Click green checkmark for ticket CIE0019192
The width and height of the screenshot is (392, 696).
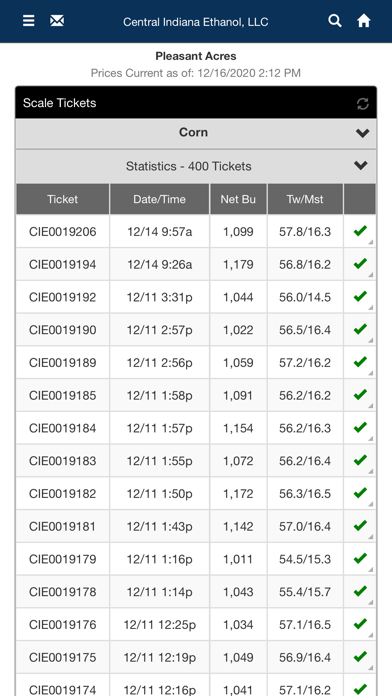click(x=360, y=297)
